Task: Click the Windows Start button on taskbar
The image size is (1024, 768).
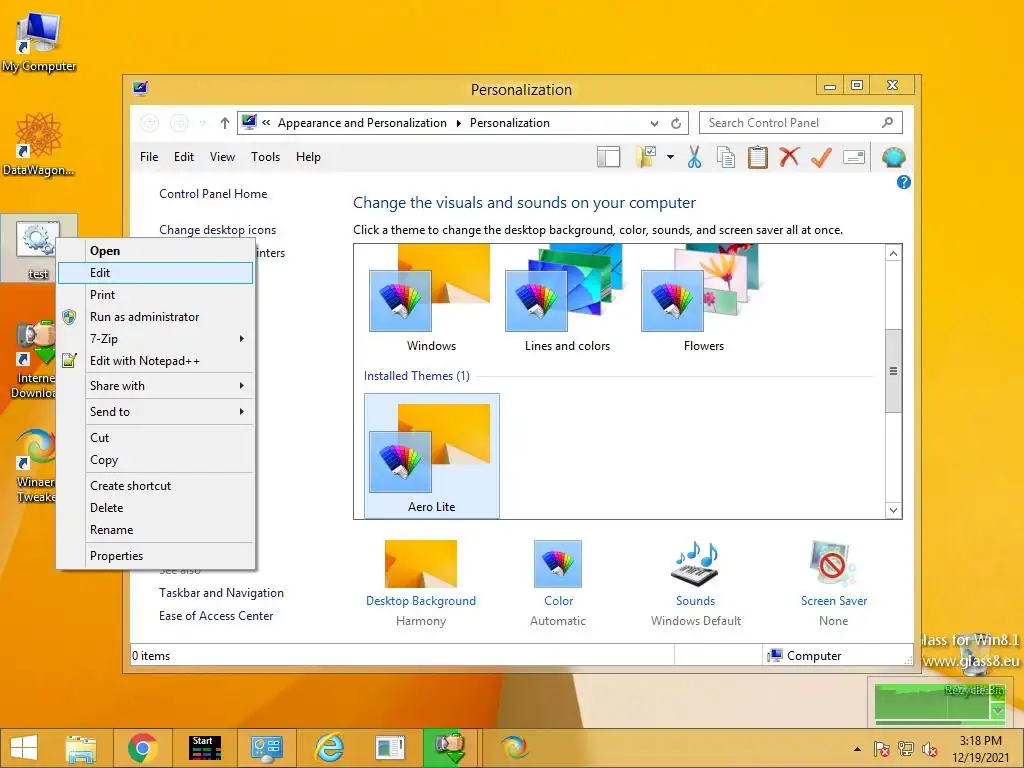Action: [x=24, y=748]
